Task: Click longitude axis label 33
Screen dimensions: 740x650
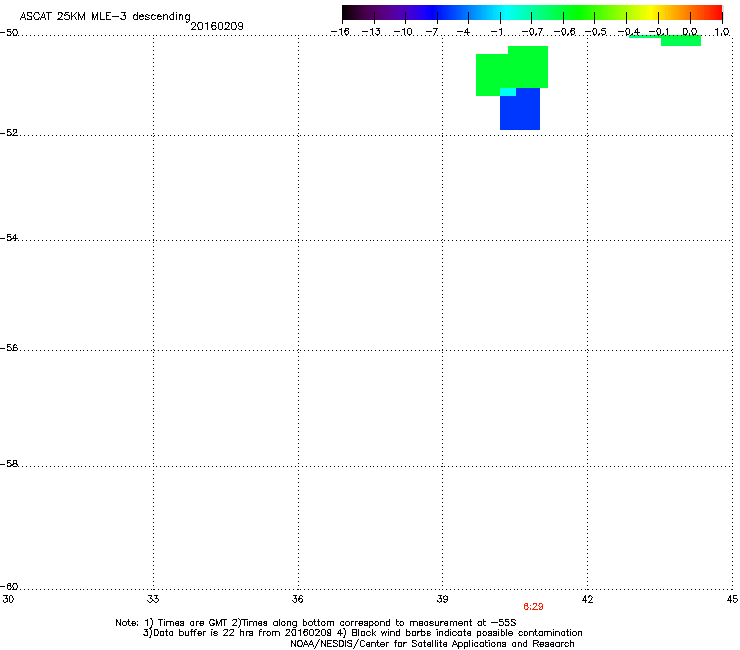Action: (x=153, y=599)
